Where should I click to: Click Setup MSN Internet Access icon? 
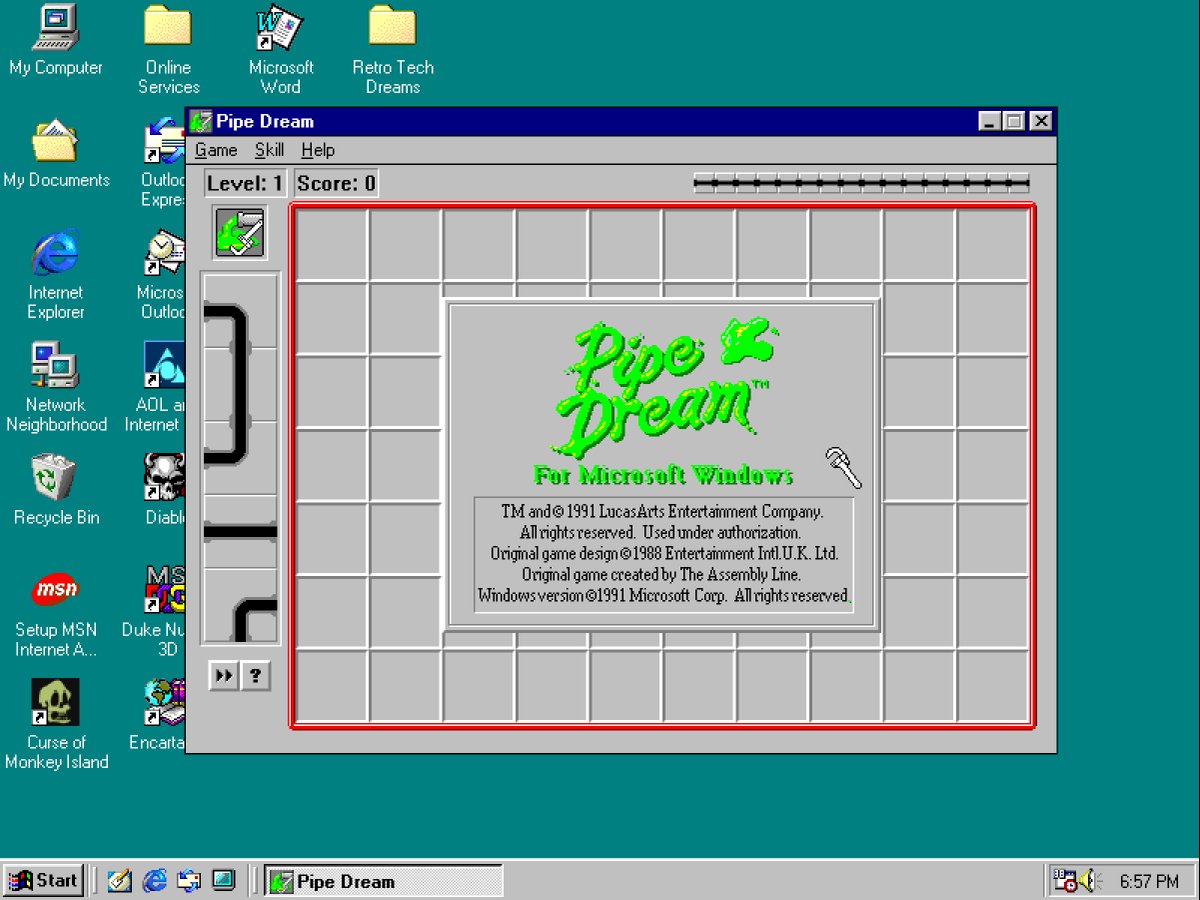pyautogui.click(x=56, y=613)
